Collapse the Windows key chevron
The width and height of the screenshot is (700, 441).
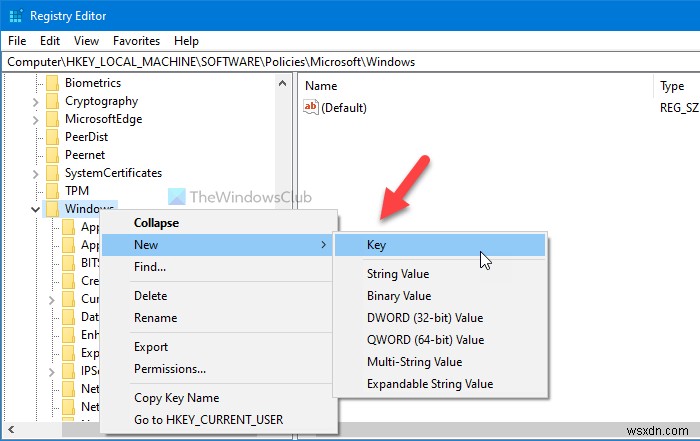click(36, 209)
